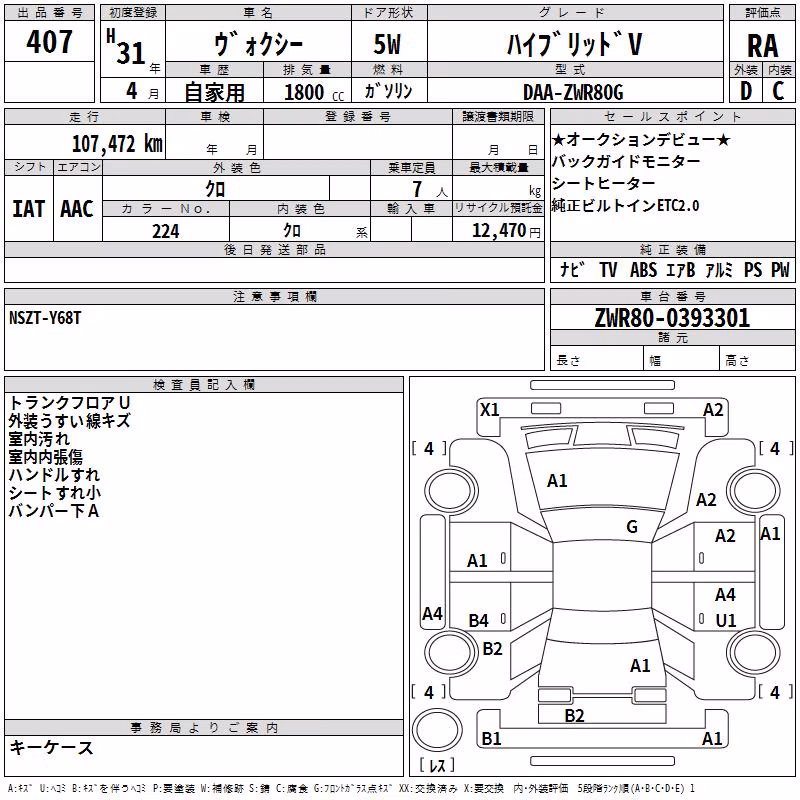Click the spare tire circle above レス
The width and height of the screenshot is (800, 800).
(437, 730)
